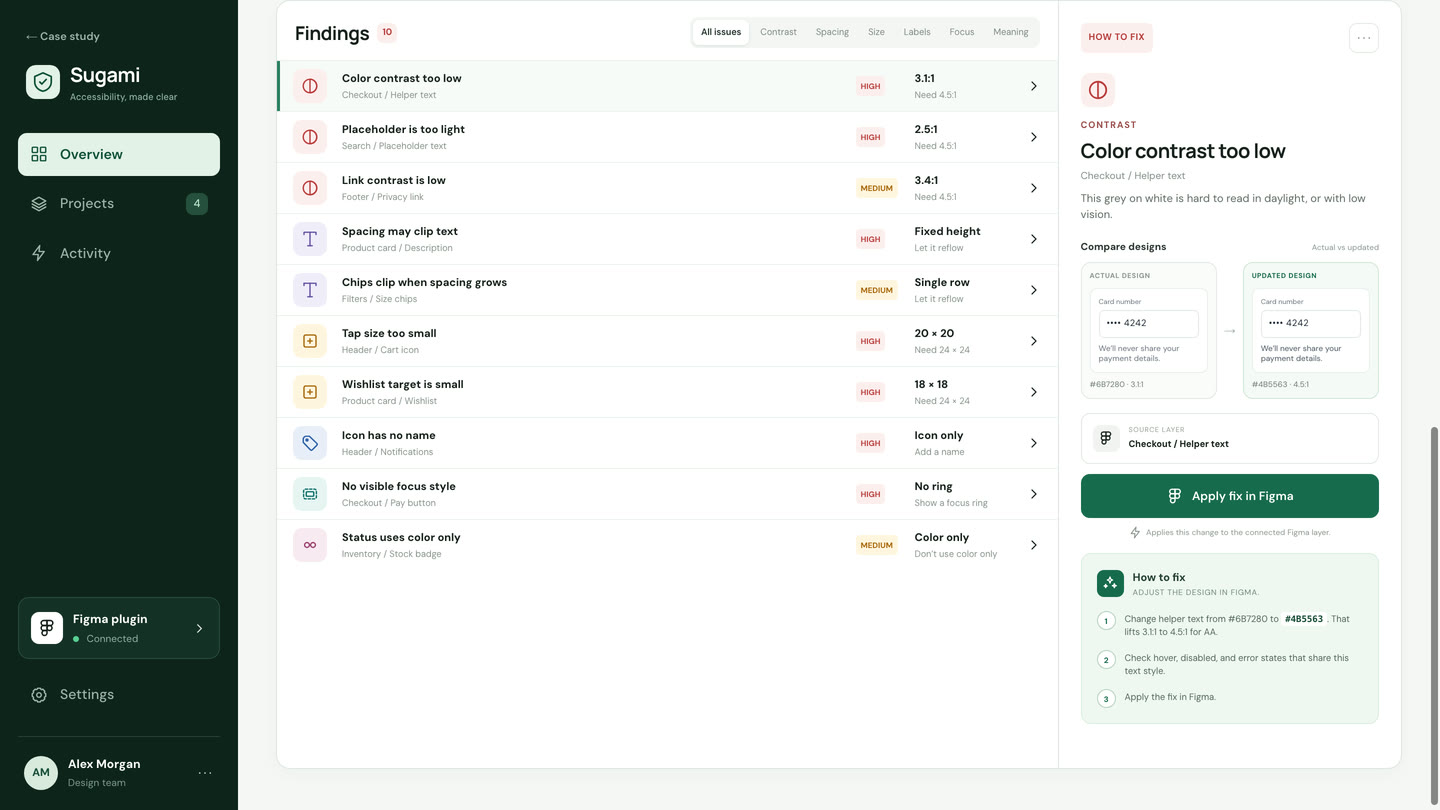Click the sparkle icon beside How to fix

click(x=1110, y=583)
